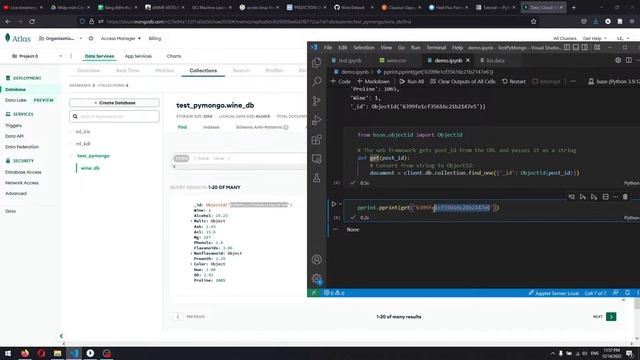This screenshot has width=640, height=360.
Task: Click Run by Line icon in cell toolbar
Action: (x=571, y=197)
